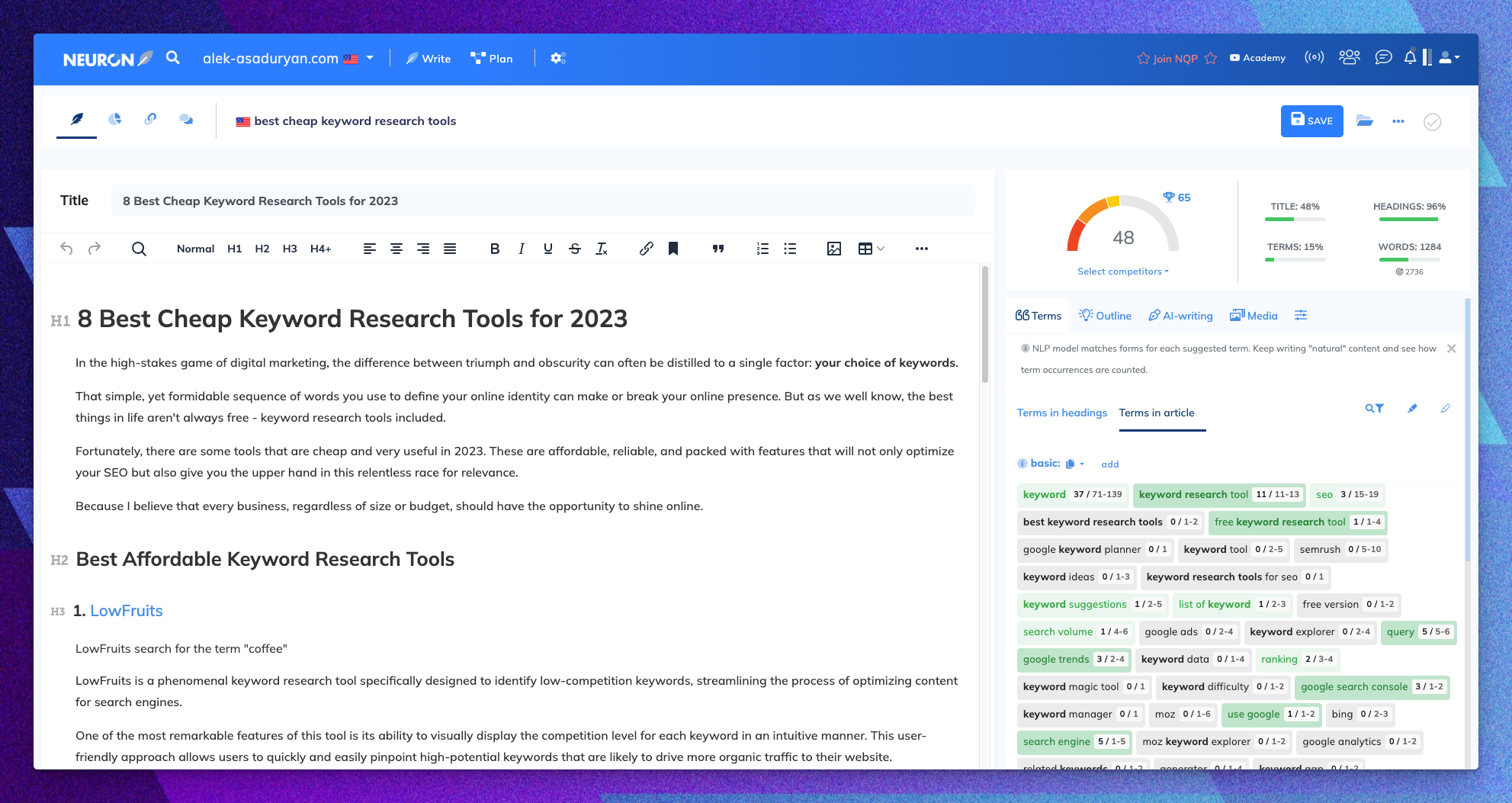Toggle the filled highlighter for terms
1512x803 pixels.
[1412, 409]
